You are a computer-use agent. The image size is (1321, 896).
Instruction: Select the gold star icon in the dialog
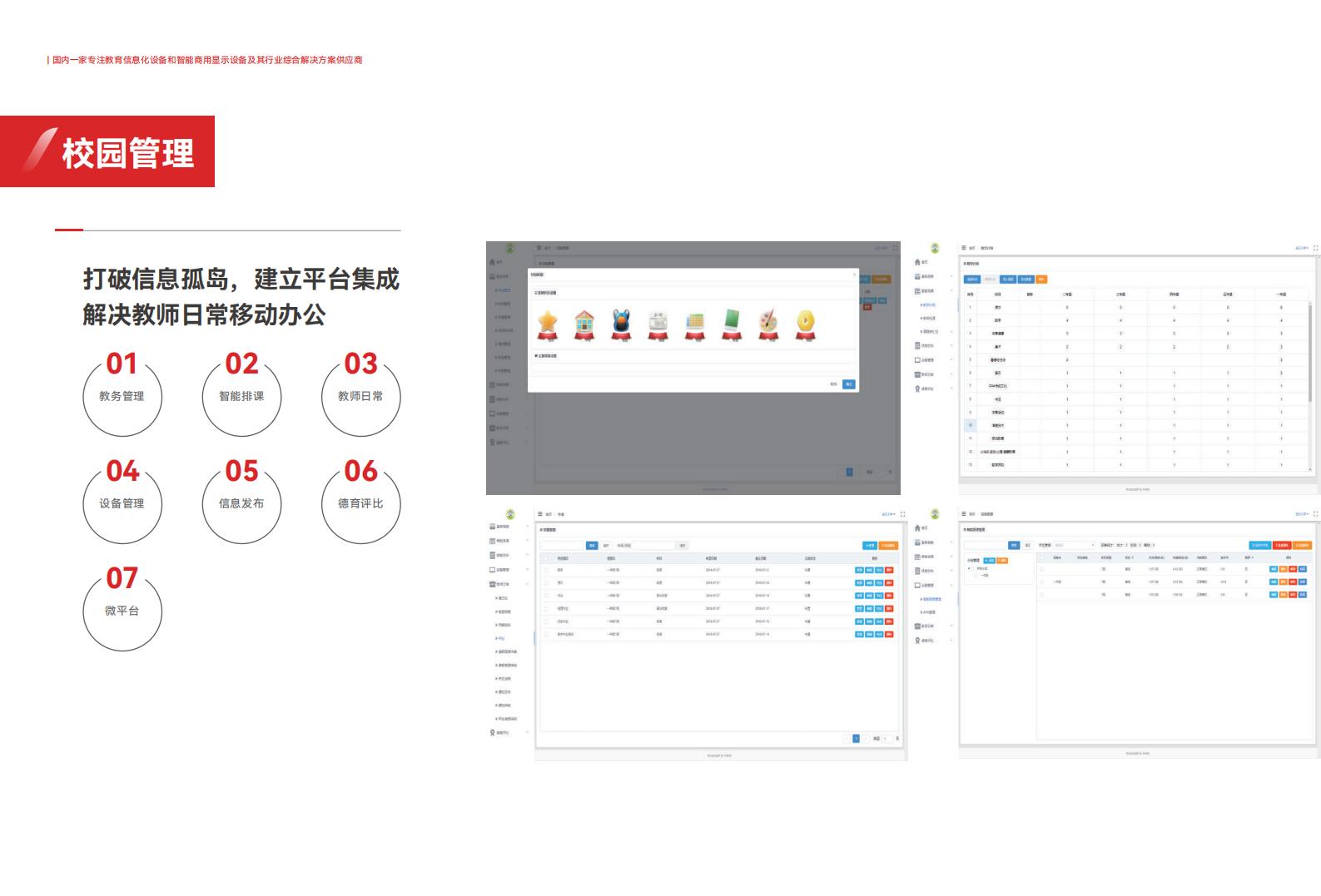point(548,324)
